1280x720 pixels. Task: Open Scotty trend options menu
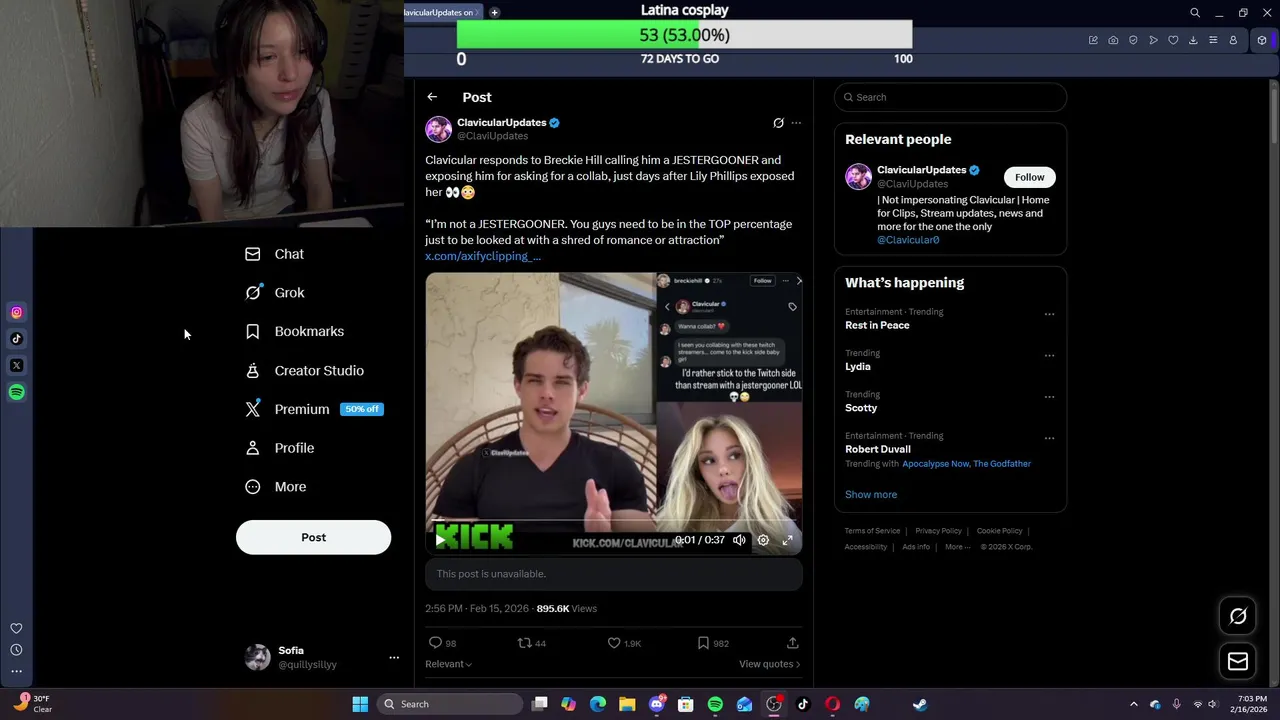[x=1049, y=396]
